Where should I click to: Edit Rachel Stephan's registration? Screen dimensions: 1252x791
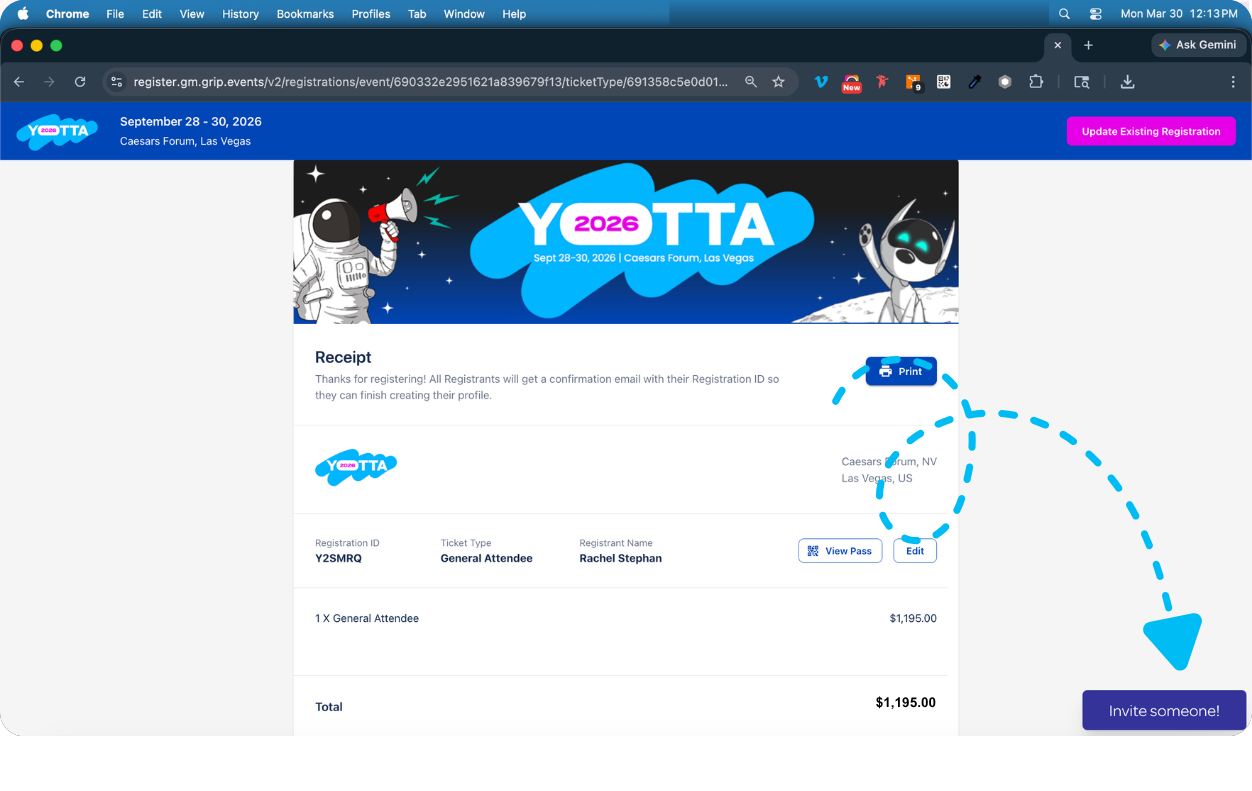coord(915,551)
